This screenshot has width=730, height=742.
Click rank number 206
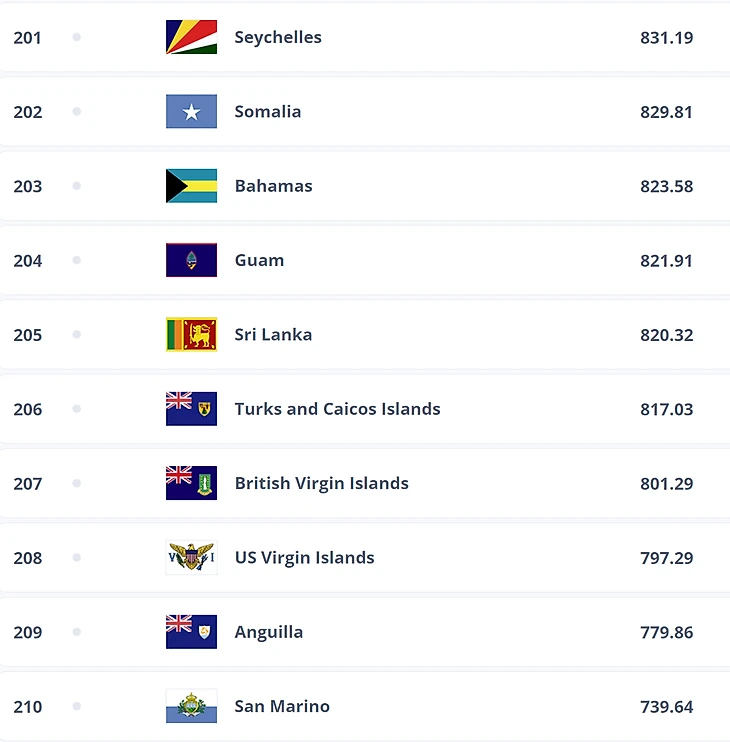[28, 409]
